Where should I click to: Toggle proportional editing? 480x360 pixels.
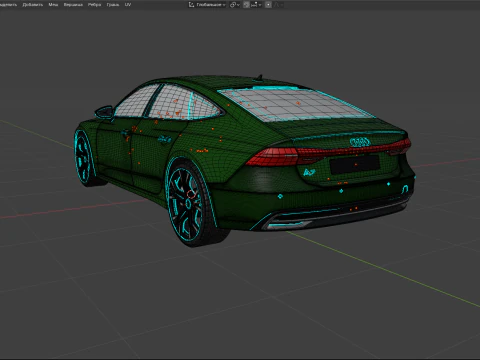268,5
